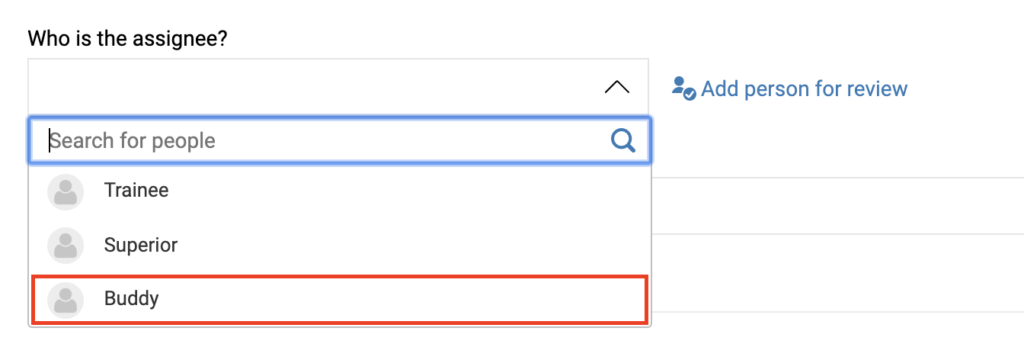This screenshot has width=1024, height=360.
Task: Choose Superior from the people list
Action: [x=339, y=245]
